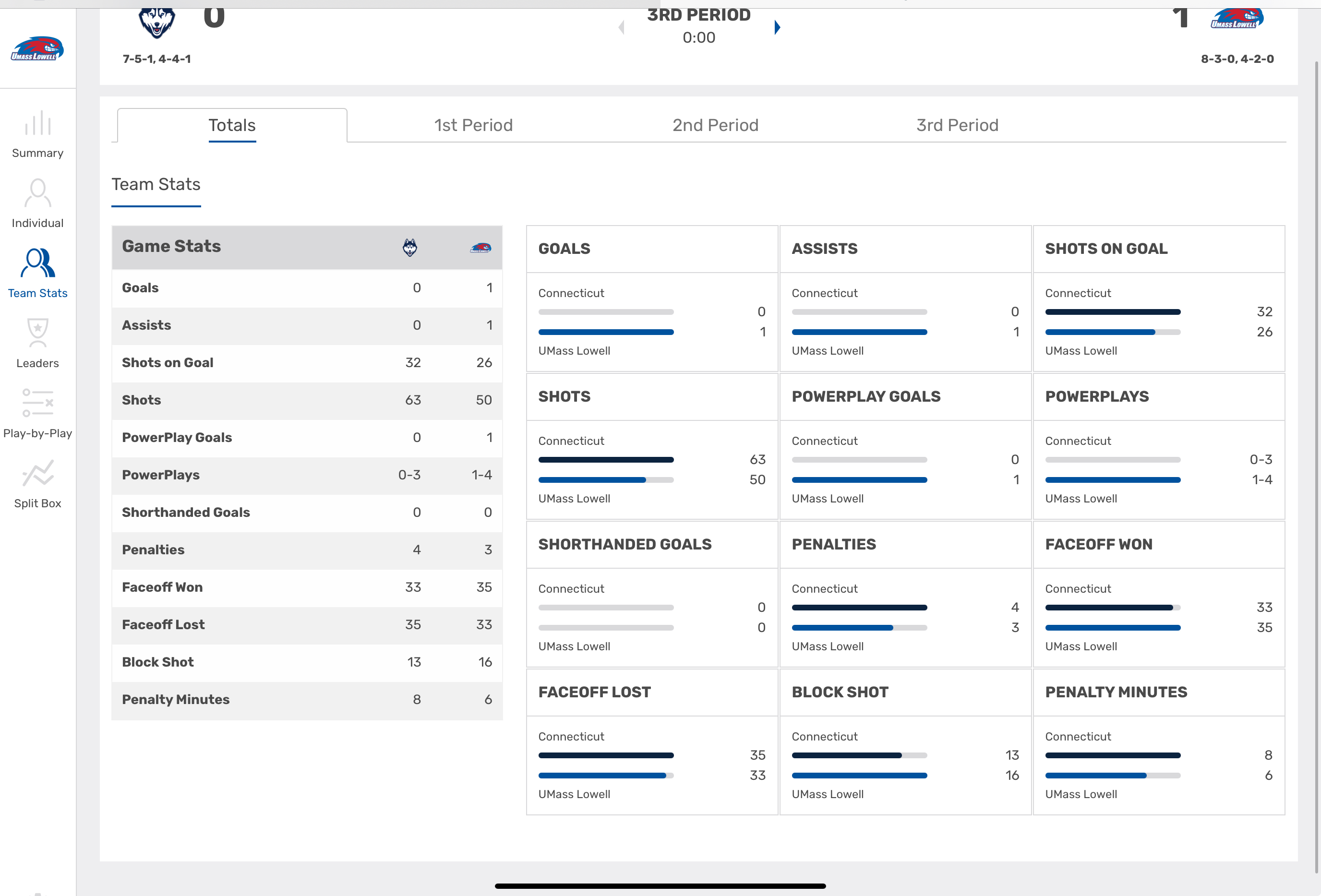Click UMass Lowell label in Penalties card
The height and width of the screenshot is (896, 1321).
click(x=828, y=646)
